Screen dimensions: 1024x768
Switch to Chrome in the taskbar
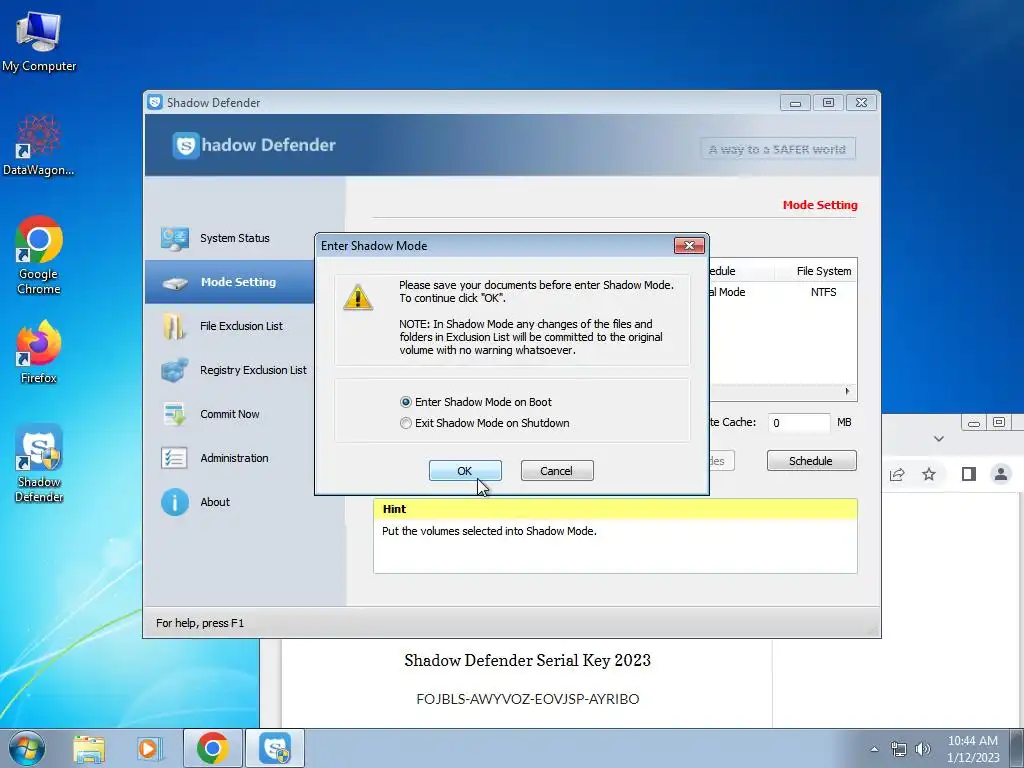212,748
